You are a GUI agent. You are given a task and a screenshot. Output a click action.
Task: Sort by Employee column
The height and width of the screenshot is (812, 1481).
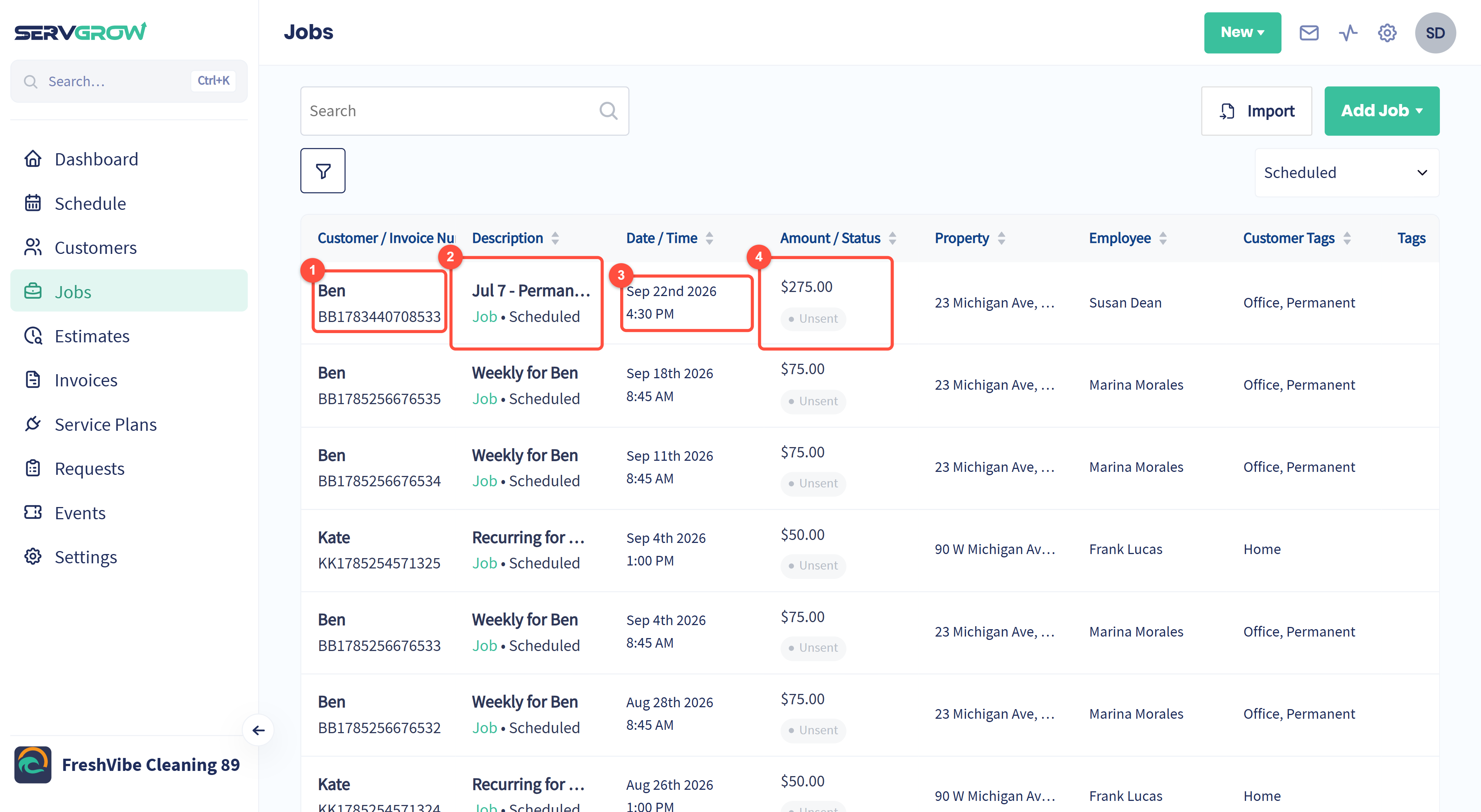1163,238
